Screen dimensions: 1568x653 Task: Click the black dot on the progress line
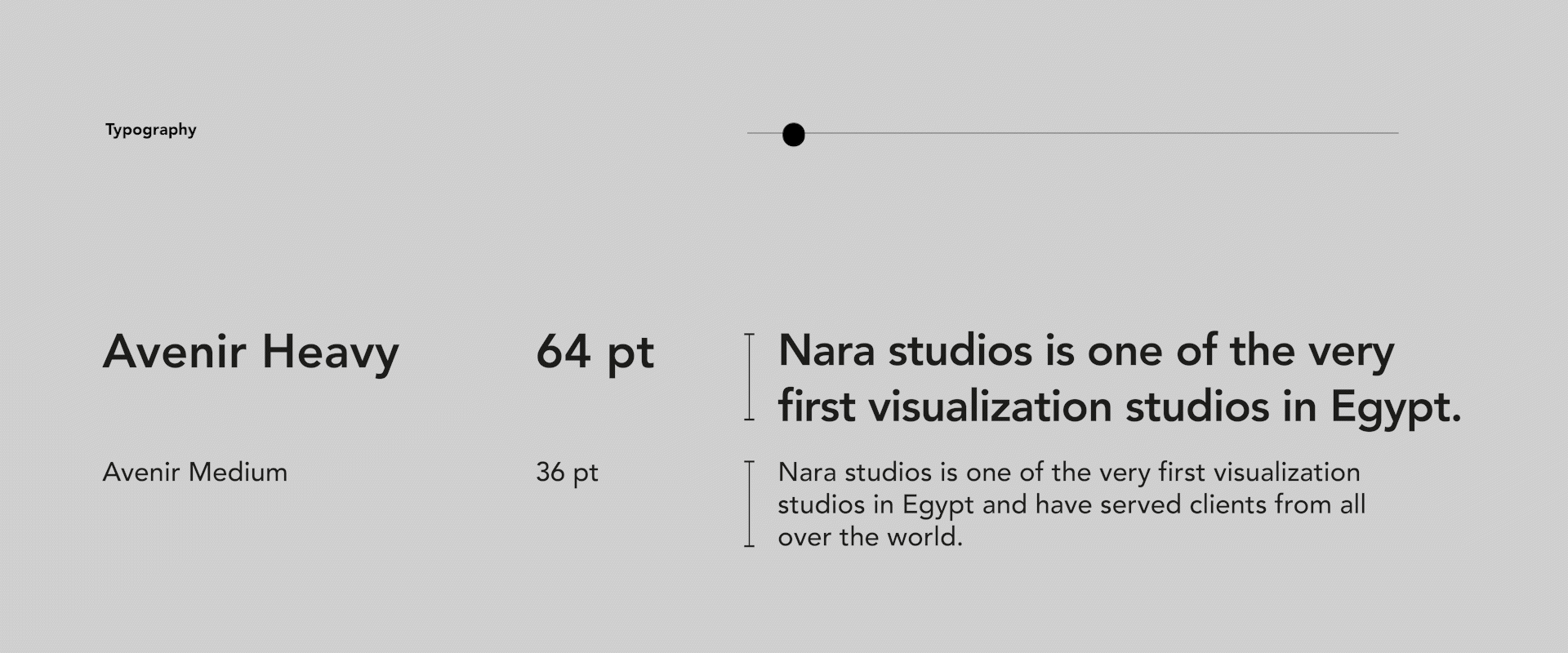point(793,135)
